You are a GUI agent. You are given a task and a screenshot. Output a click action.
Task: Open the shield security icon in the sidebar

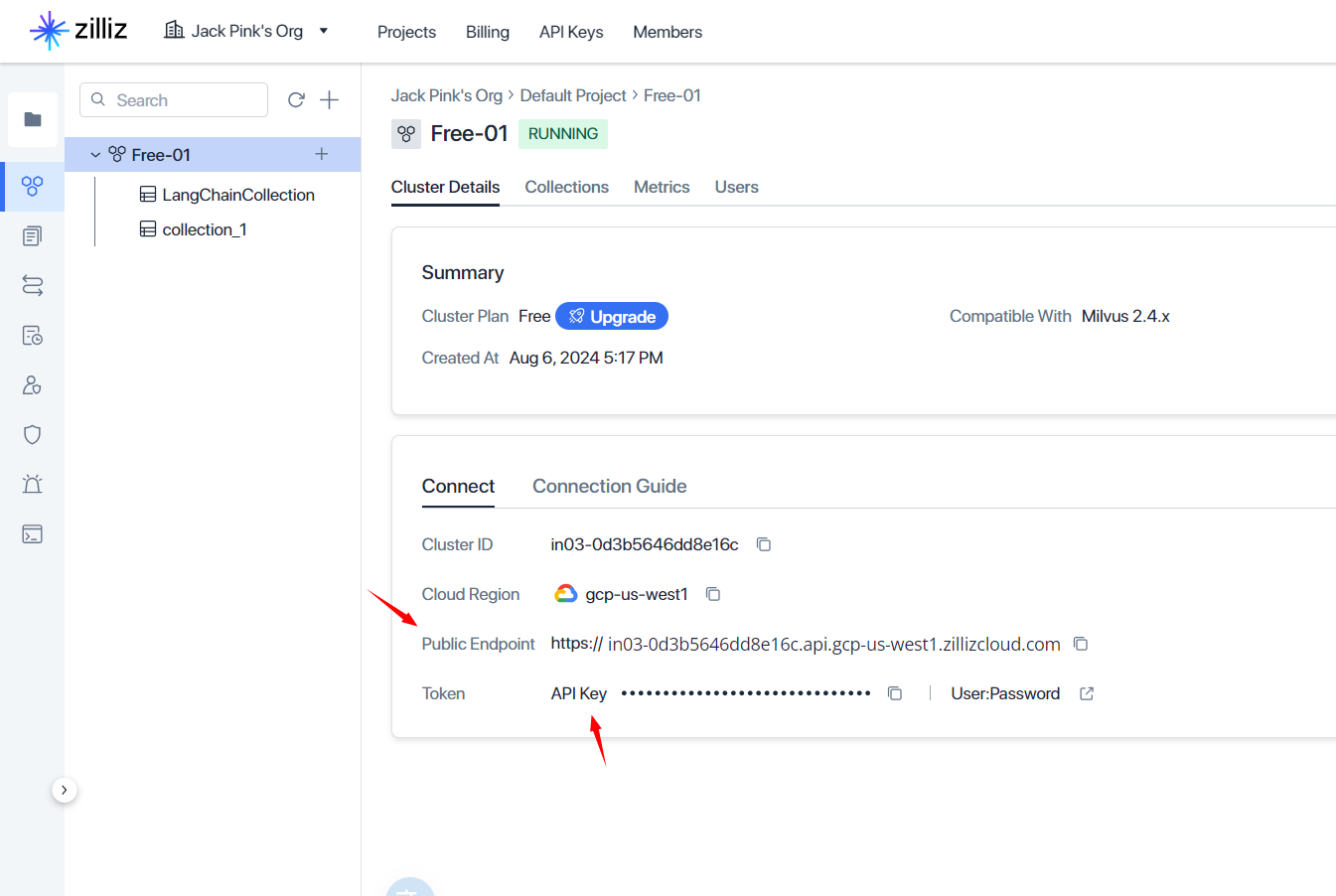coord(33,435)
